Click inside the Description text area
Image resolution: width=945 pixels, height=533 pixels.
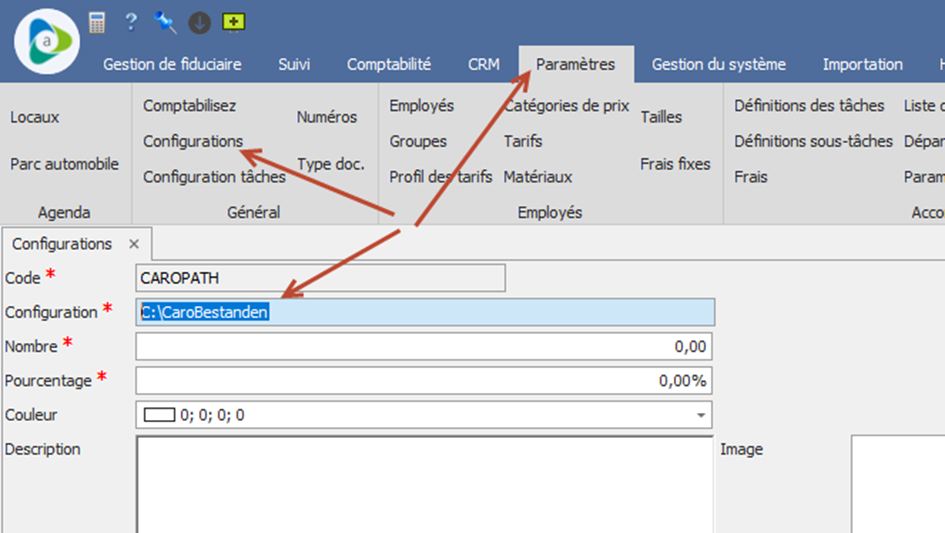point(424,484)
